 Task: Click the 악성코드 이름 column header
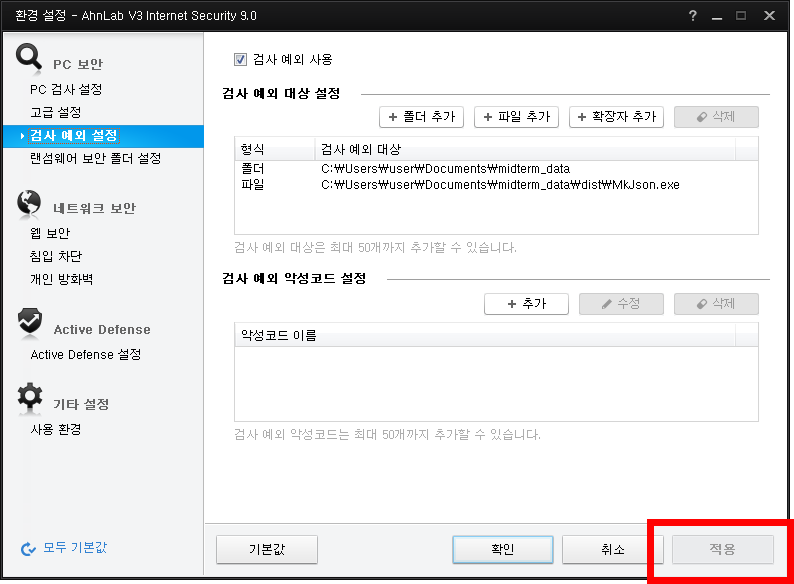coord(485,335)
